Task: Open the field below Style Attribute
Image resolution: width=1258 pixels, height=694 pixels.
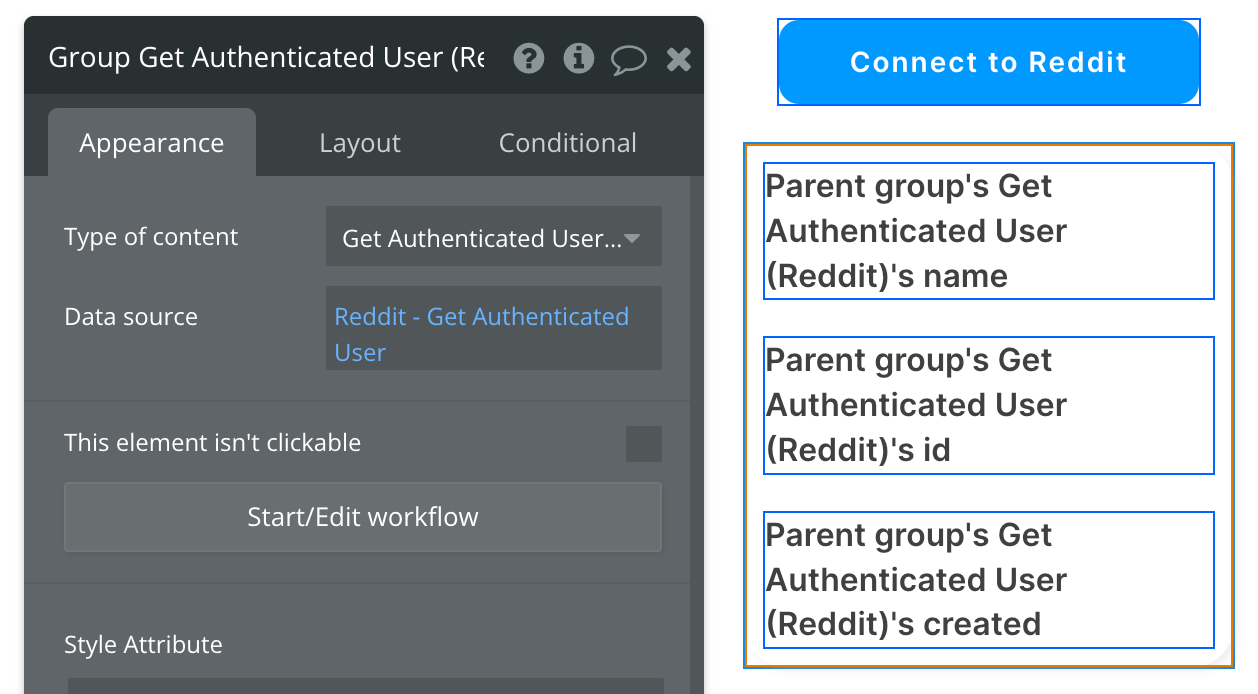Action: pyautogui.click(x=365, y=685)
